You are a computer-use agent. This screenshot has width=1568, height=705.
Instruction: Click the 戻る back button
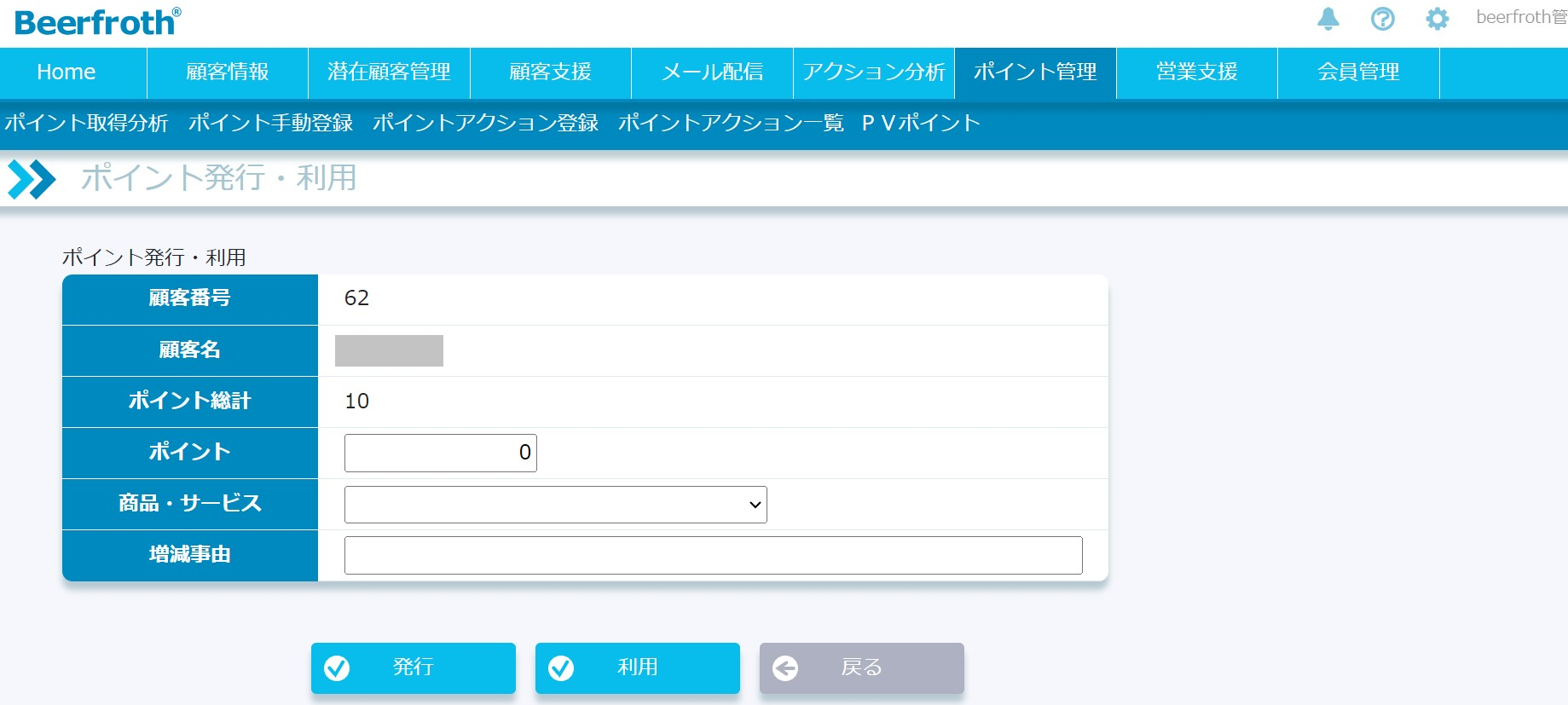[861, 667]
